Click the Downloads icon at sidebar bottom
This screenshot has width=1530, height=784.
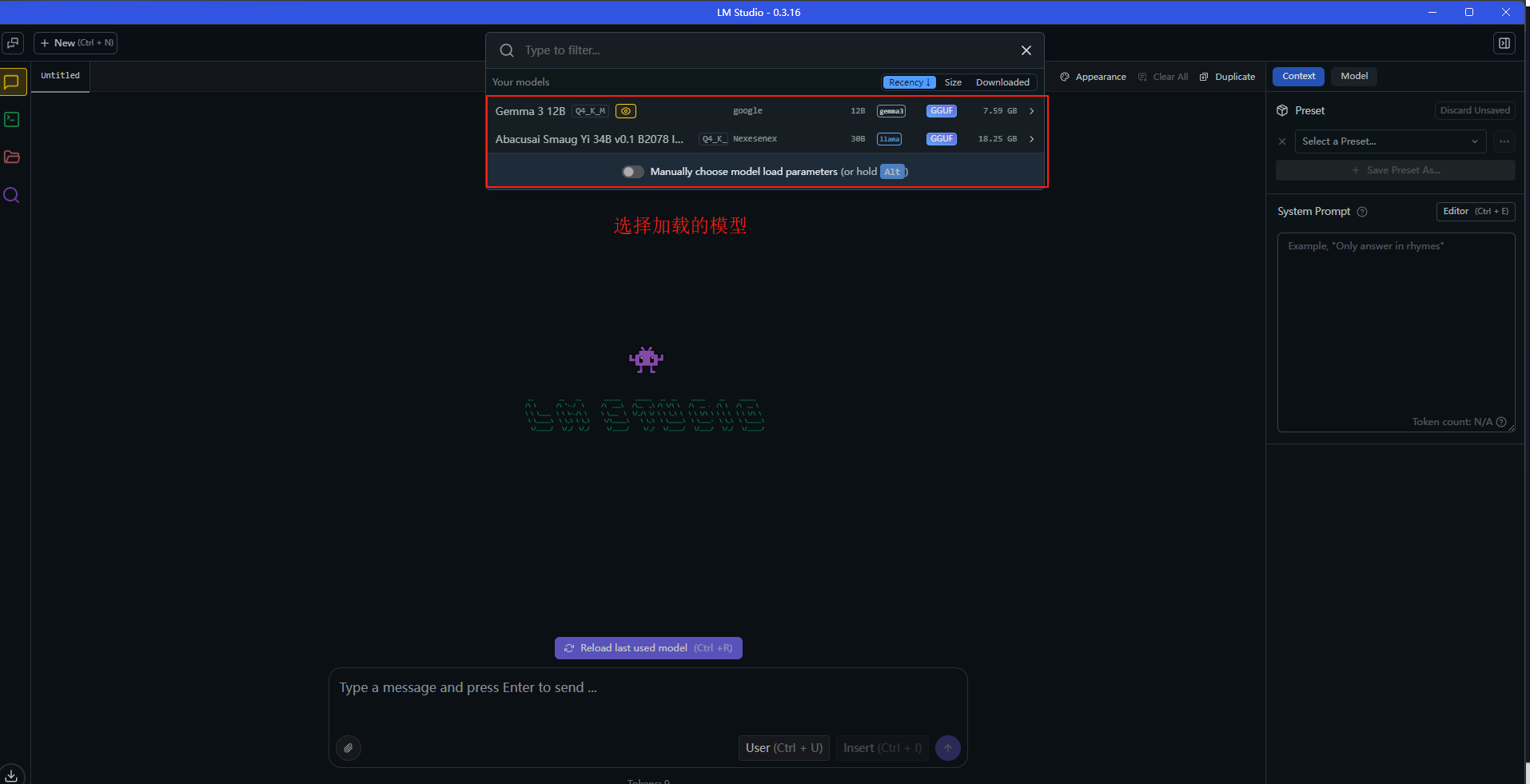point(12,773)
